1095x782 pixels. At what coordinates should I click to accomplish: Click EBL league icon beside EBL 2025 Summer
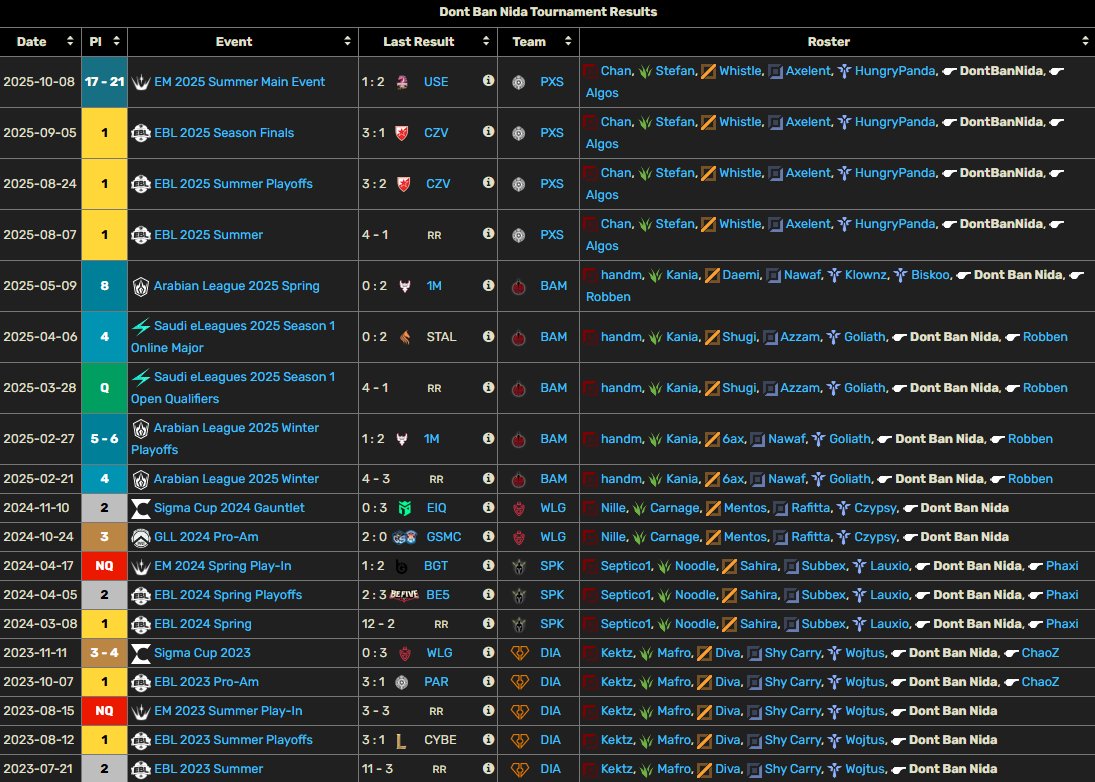(x=141, y=235)
